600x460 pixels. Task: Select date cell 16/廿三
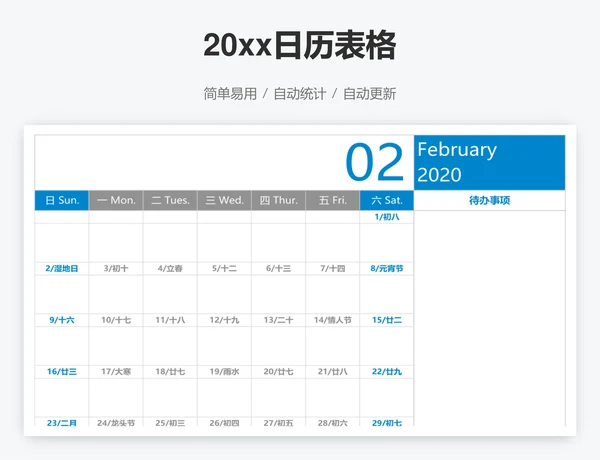62,372
